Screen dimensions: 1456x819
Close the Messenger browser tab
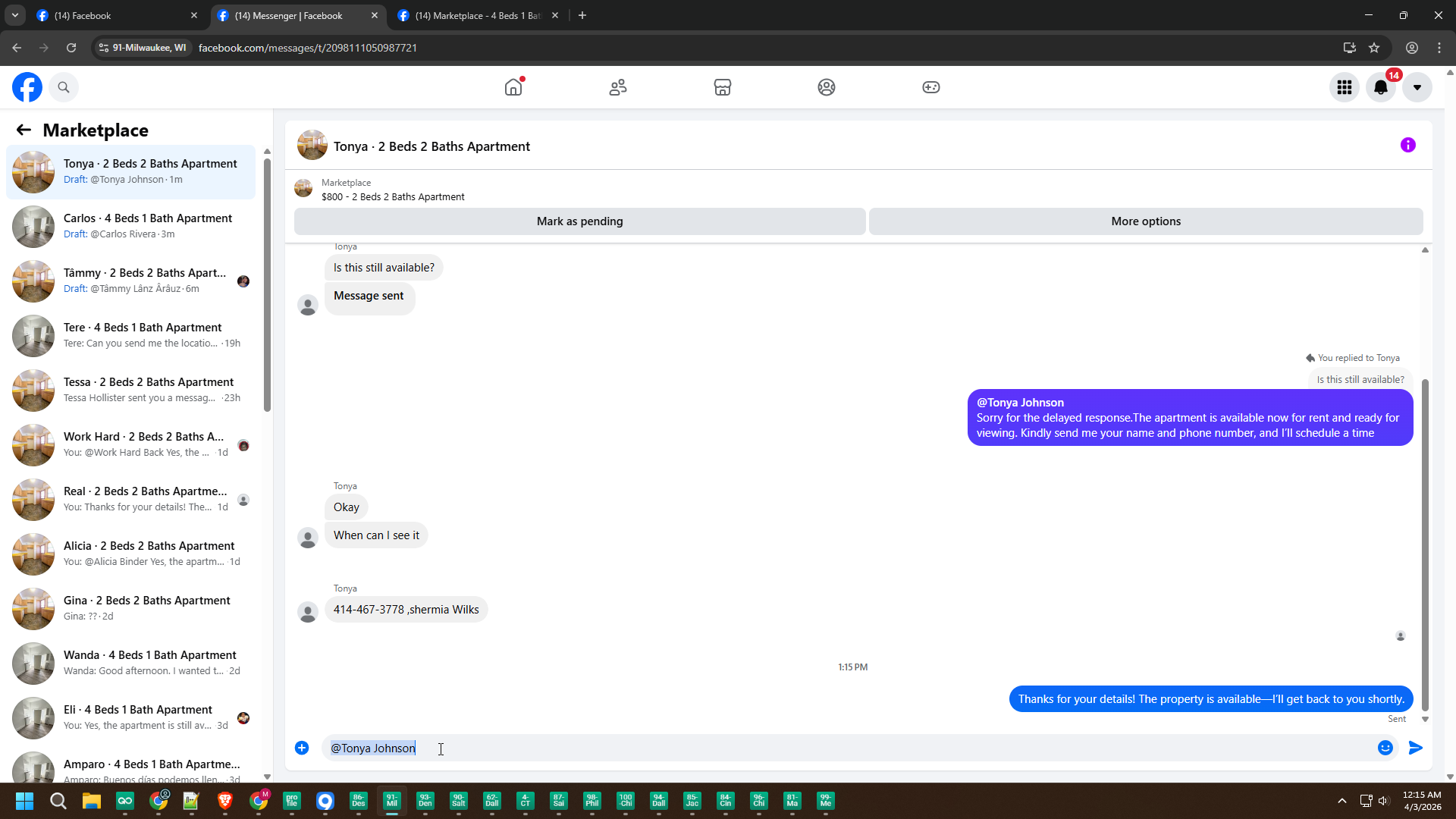pyautogui.click(x=375, y=15)
